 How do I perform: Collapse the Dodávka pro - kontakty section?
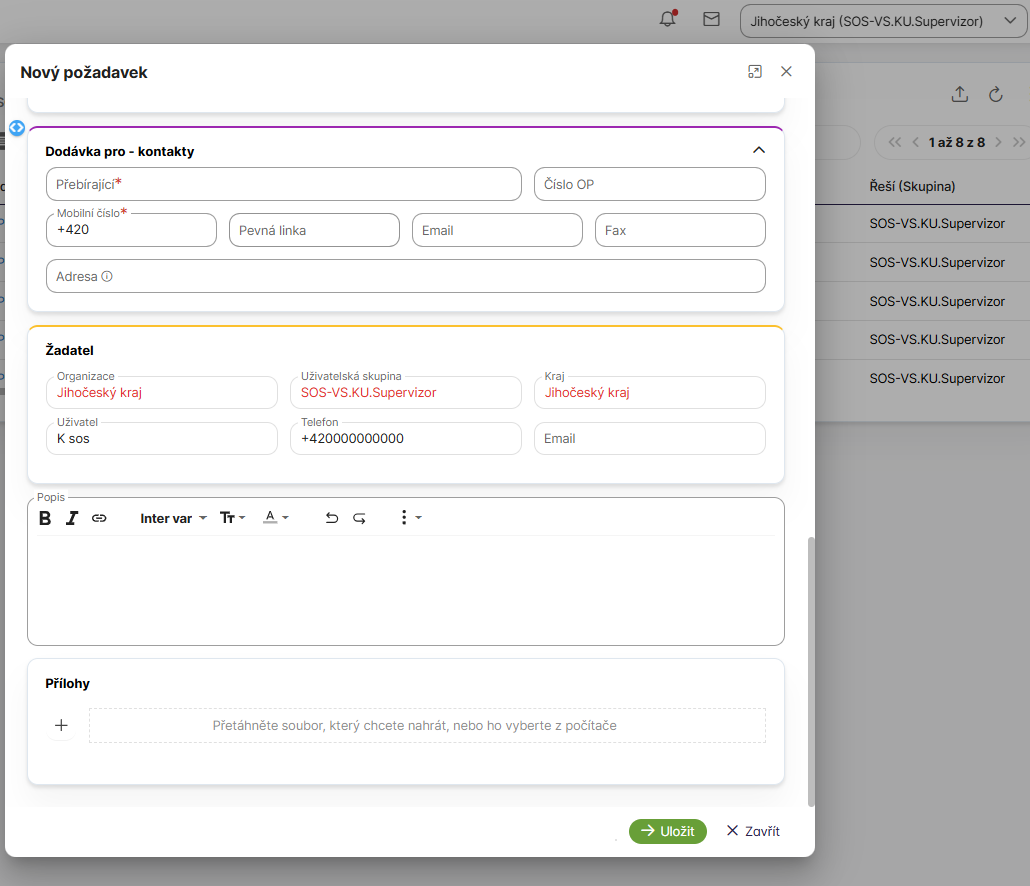[758, 150]
